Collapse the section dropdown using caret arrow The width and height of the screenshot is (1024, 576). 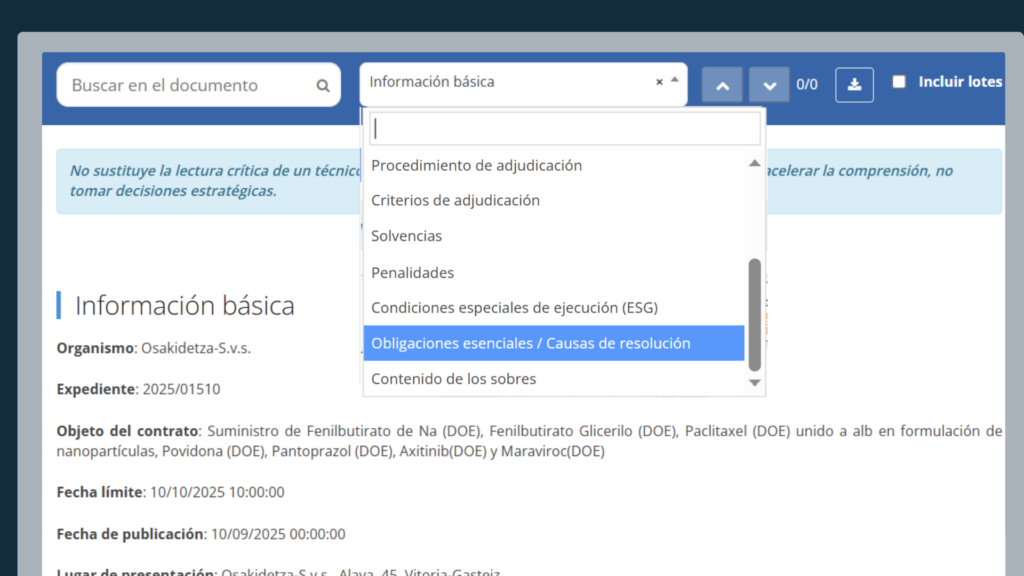[674, 80]
